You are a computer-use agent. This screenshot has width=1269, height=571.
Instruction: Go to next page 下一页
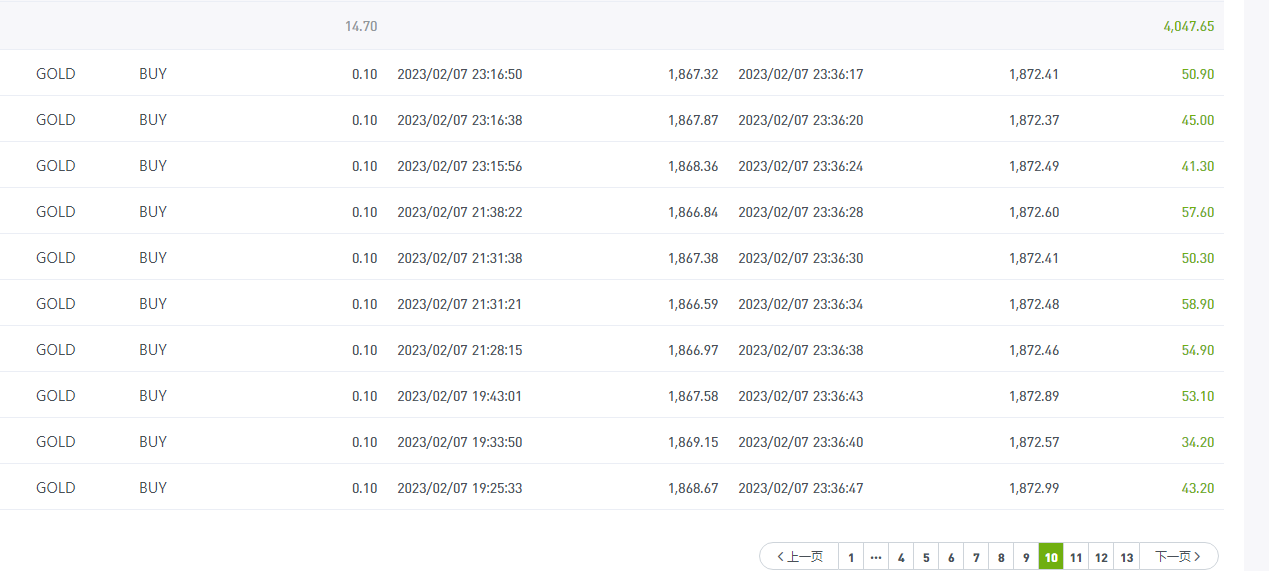[1178, 557]
